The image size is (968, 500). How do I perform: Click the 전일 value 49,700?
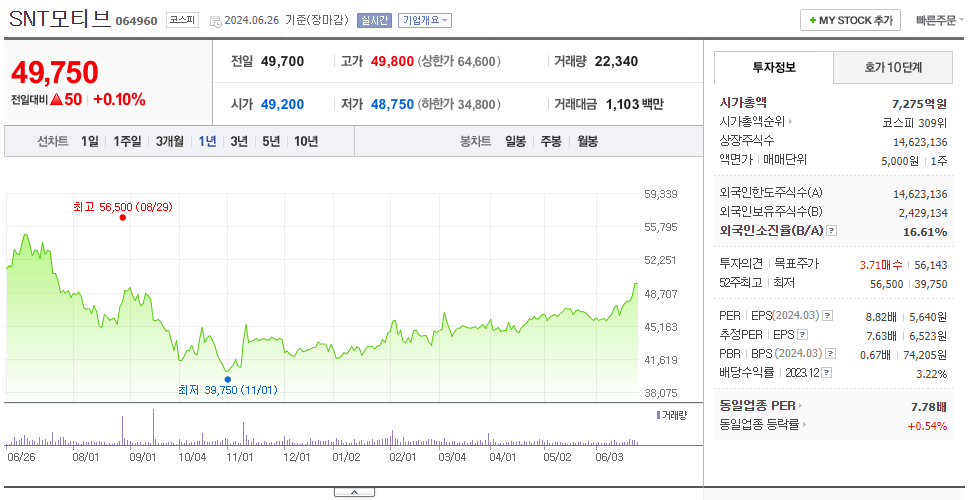pyautogui.click(x=282, y=62)
